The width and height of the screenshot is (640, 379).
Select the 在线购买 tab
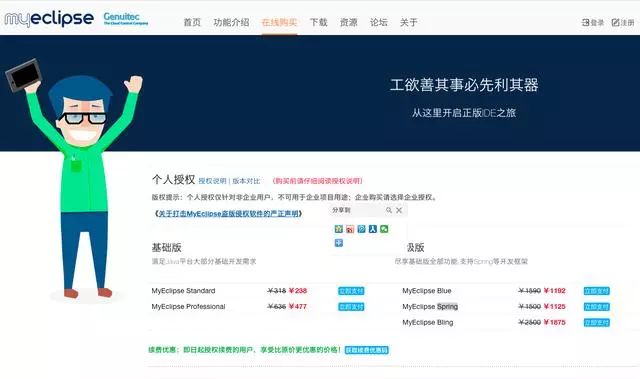279,22
